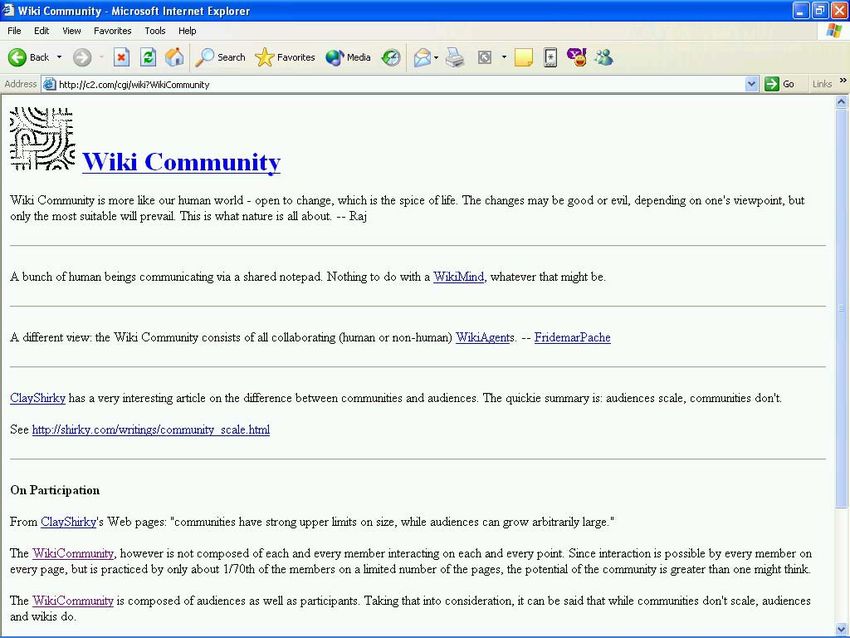Open the View menu

pyautogui.click(x=72, y=31)
